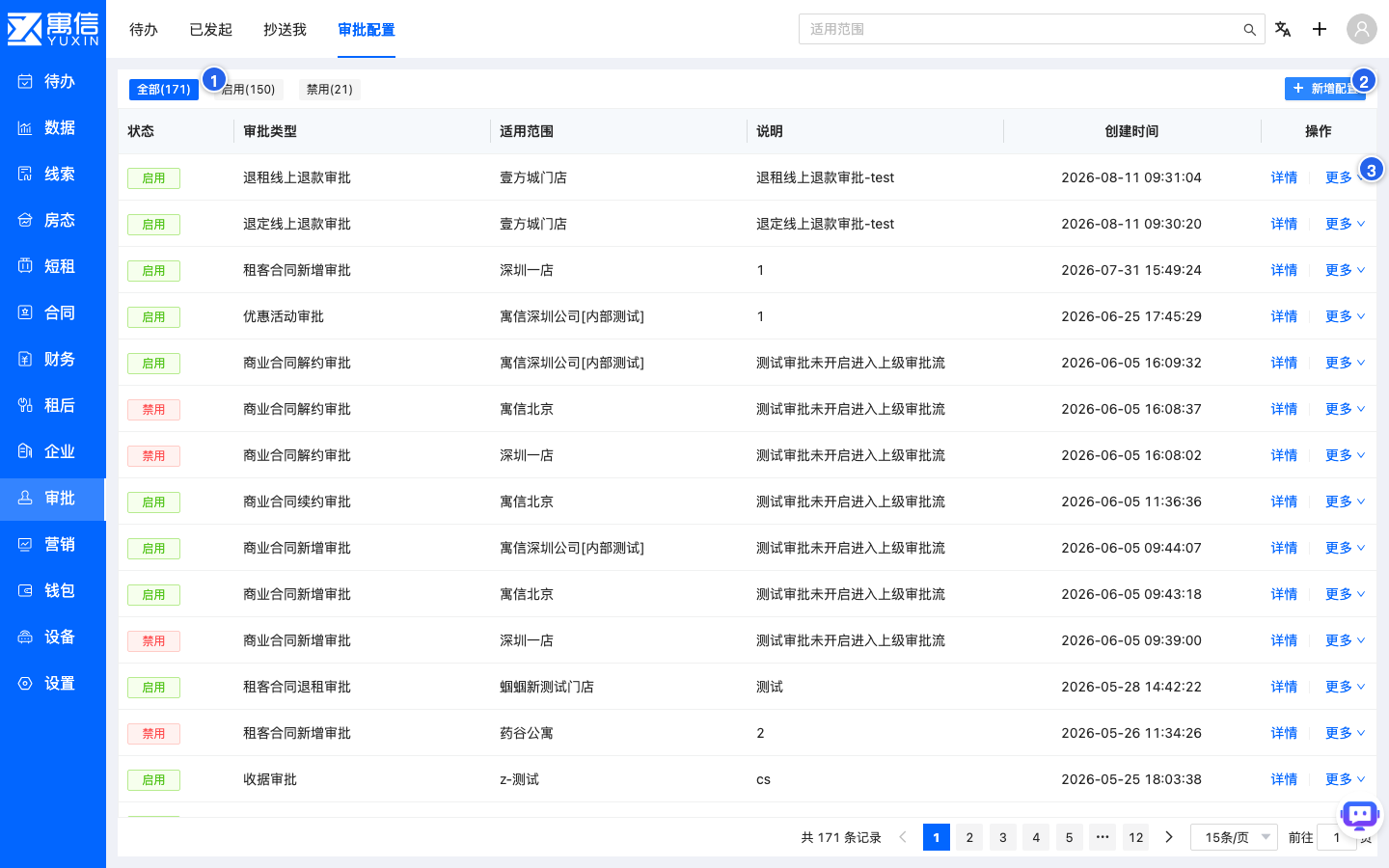Open the 房态 sidebar section
The image size is (1389, 868).
tap(53, 221)
